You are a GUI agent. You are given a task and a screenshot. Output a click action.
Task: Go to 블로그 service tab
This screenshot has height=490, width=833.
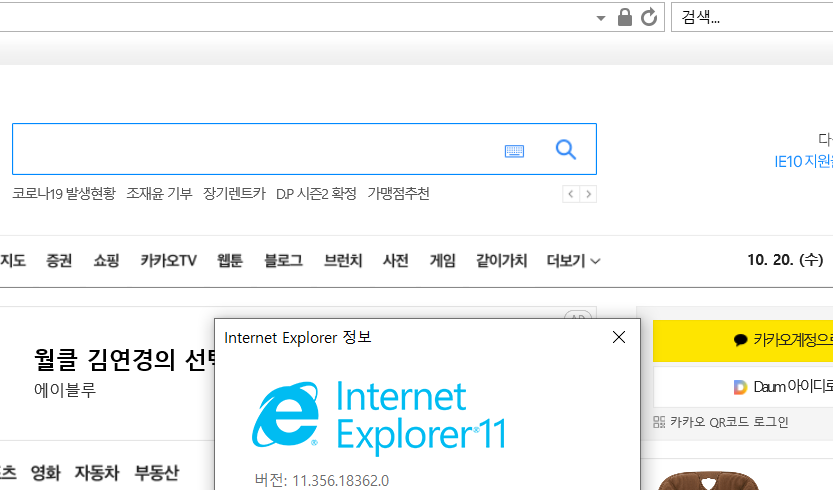tap(284, 260)
